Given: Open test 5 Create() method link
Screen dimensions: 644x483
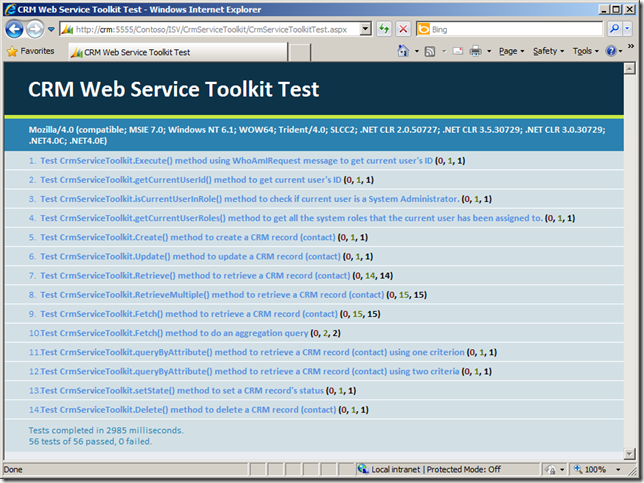Looking at the screenshot, I should [188, 237].
